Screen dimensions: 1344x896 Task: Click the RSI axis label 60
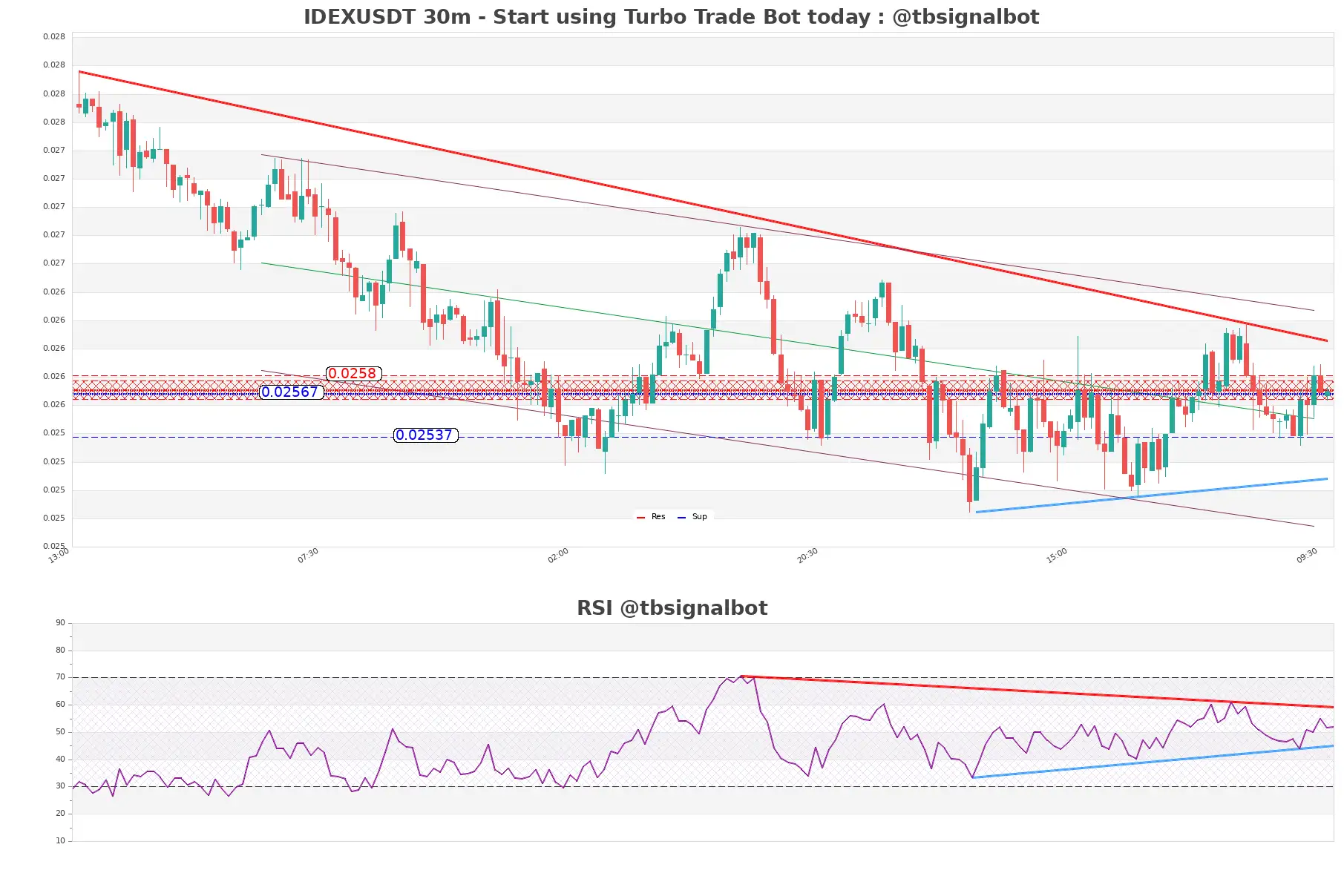coord(60,705)
